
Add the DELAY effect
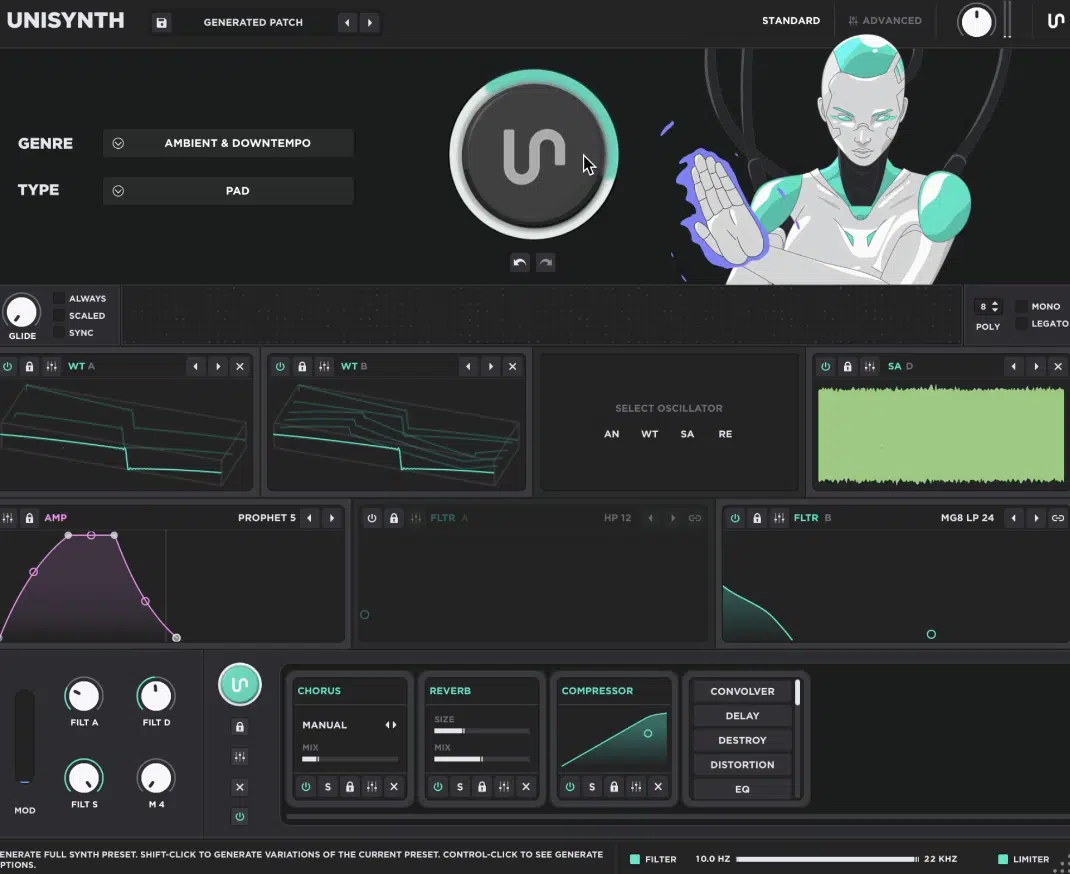742,715
